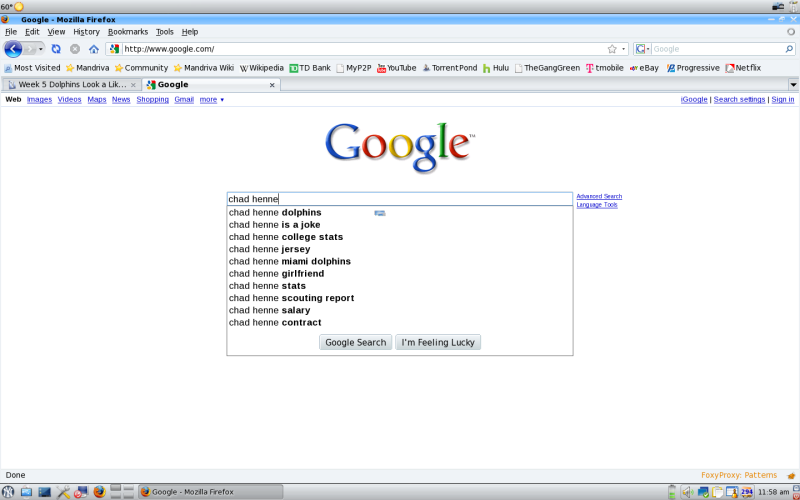Open the Hulu bookmark

coord(495,68)
